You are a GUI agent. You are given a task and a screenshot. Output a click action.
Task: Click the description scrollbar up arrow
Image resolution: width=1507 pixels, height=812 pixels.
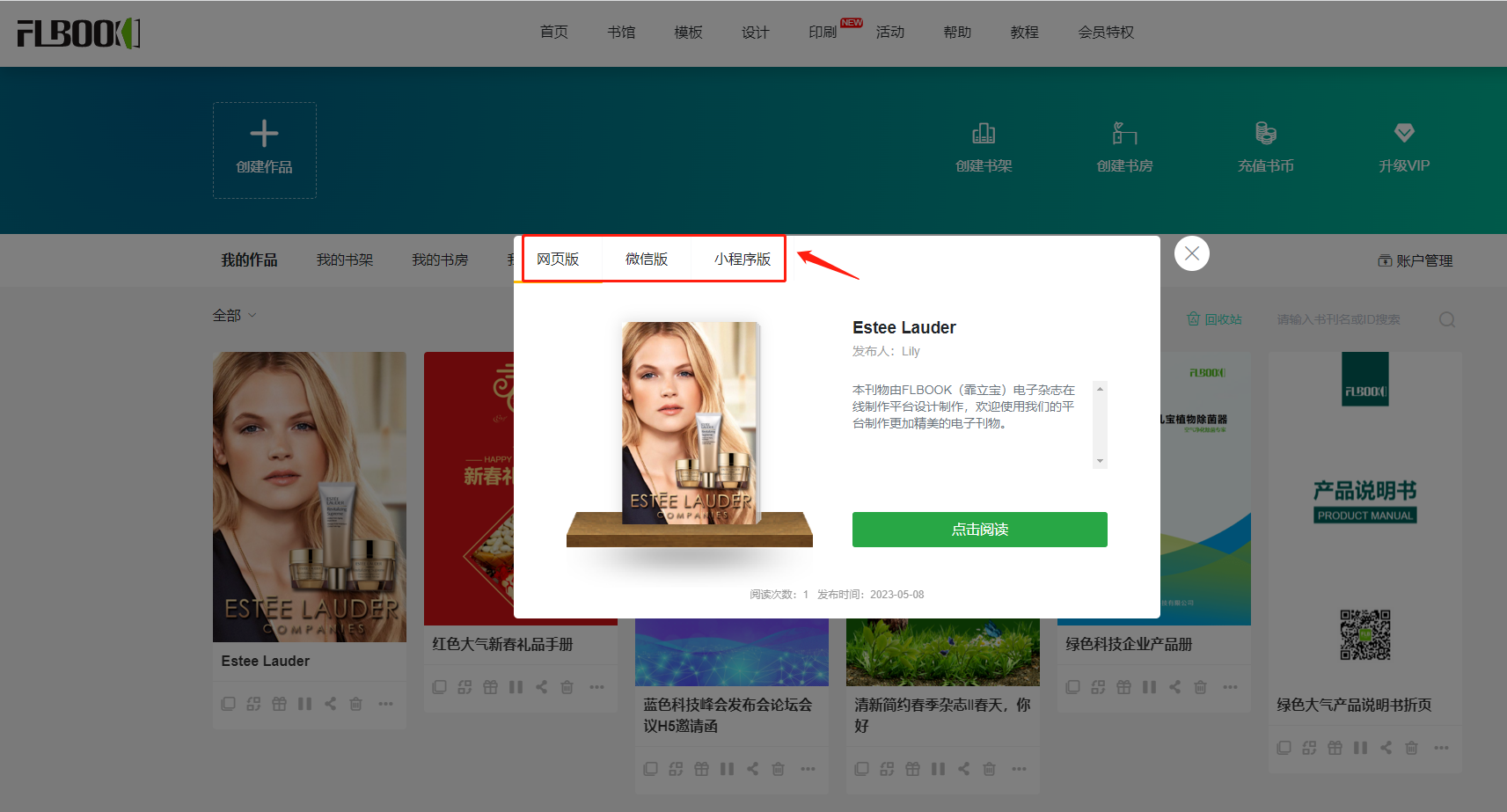1100,389
